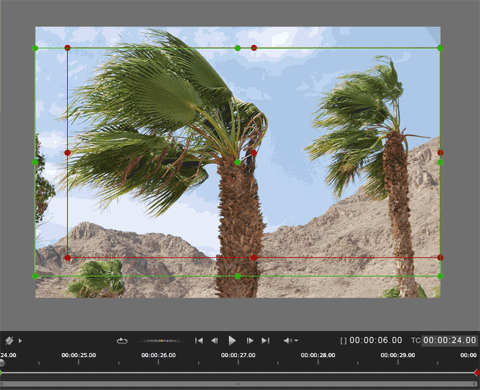Select the green top-left corner handle

click(x=35, y=48)
